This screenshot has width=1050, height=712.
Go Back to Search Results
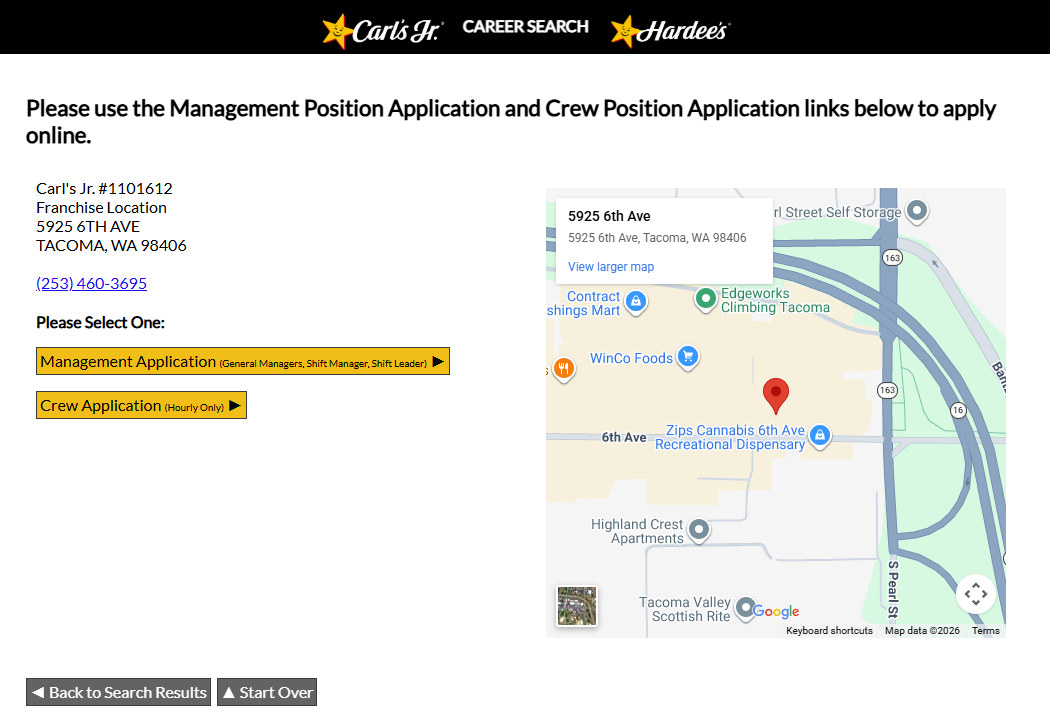tap(119, 692)
